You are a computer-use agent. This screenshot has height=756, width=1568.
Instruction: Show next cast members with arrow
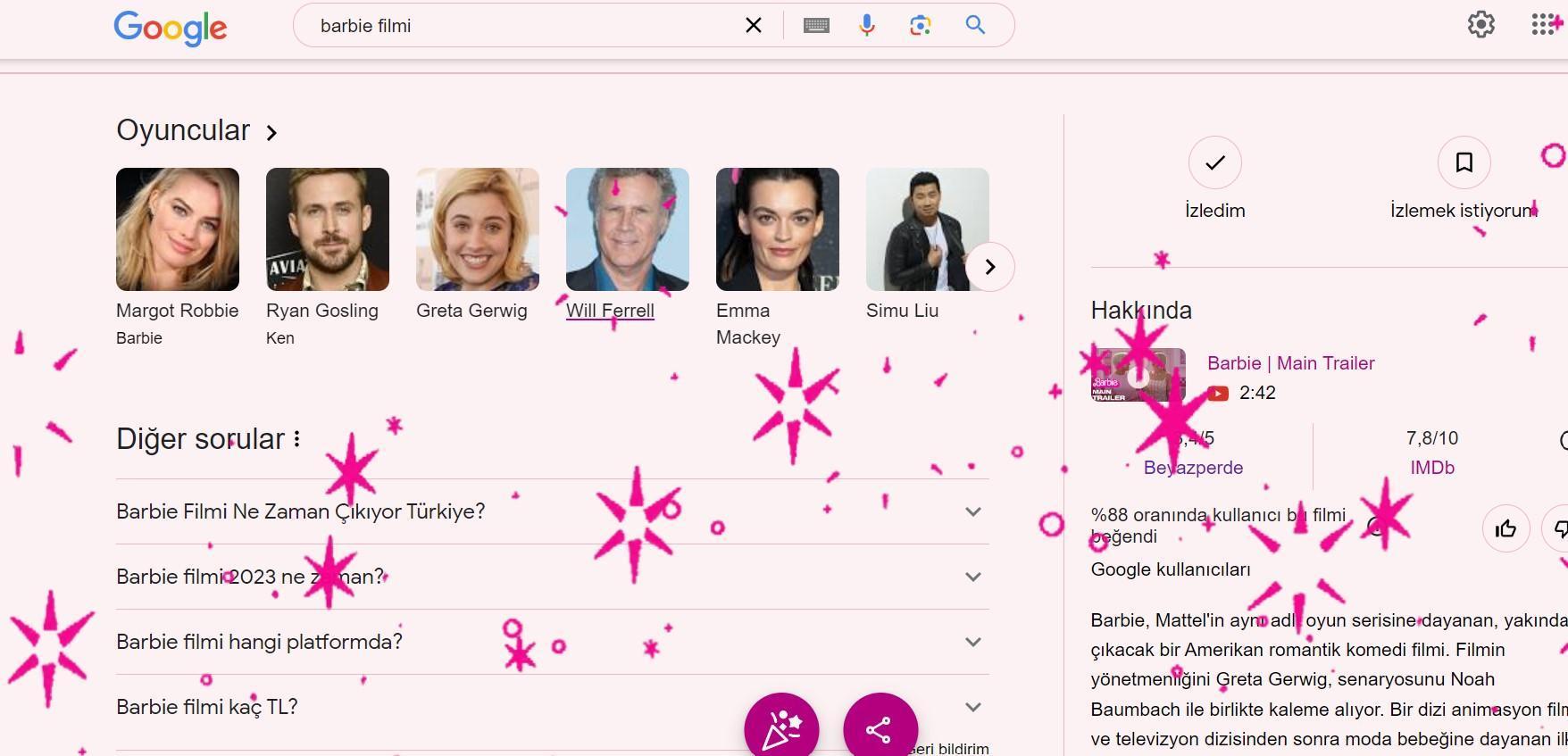989,267
